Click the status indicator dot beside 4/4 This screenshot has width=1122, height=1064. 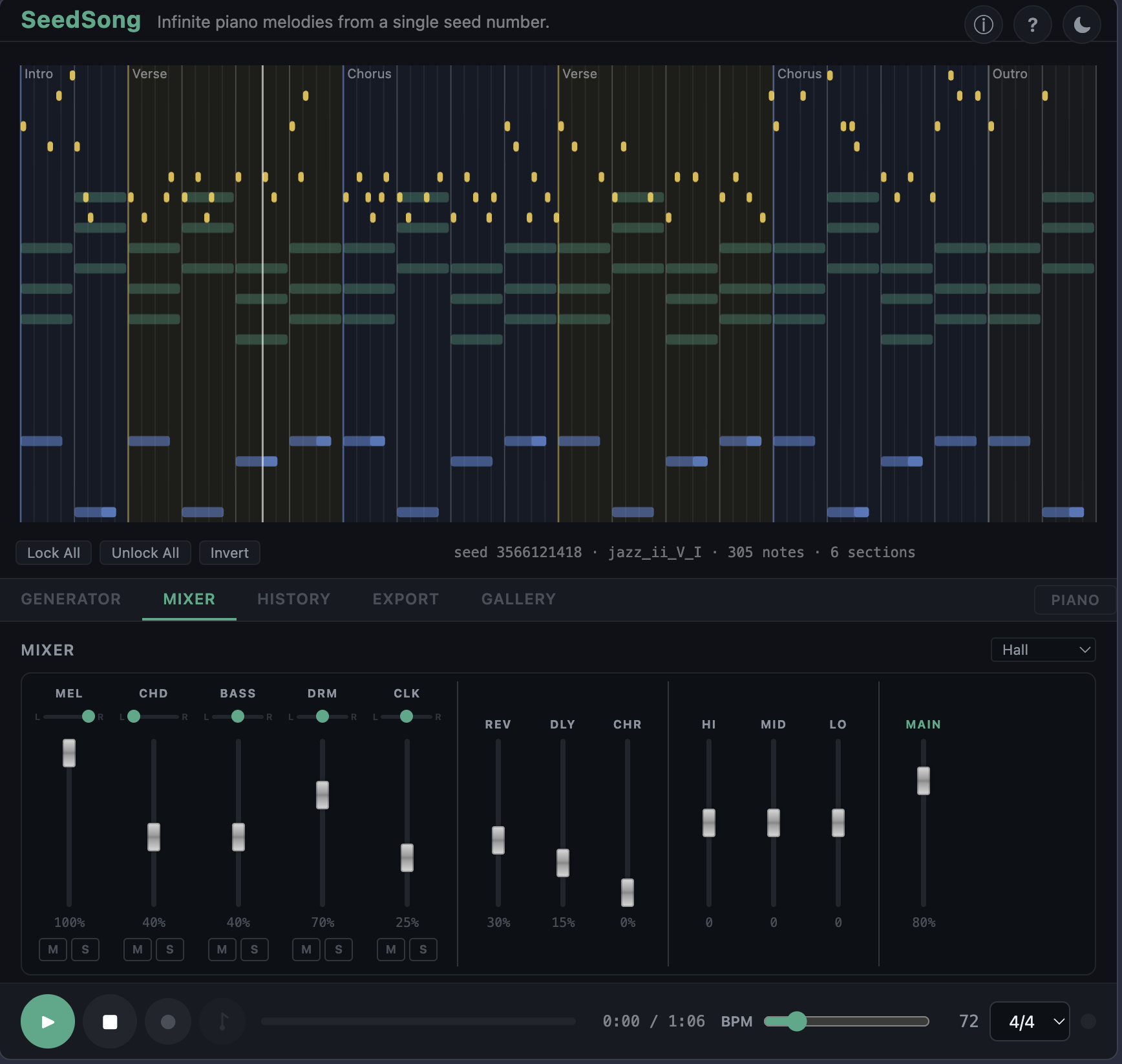(x=1088, y=1021)
